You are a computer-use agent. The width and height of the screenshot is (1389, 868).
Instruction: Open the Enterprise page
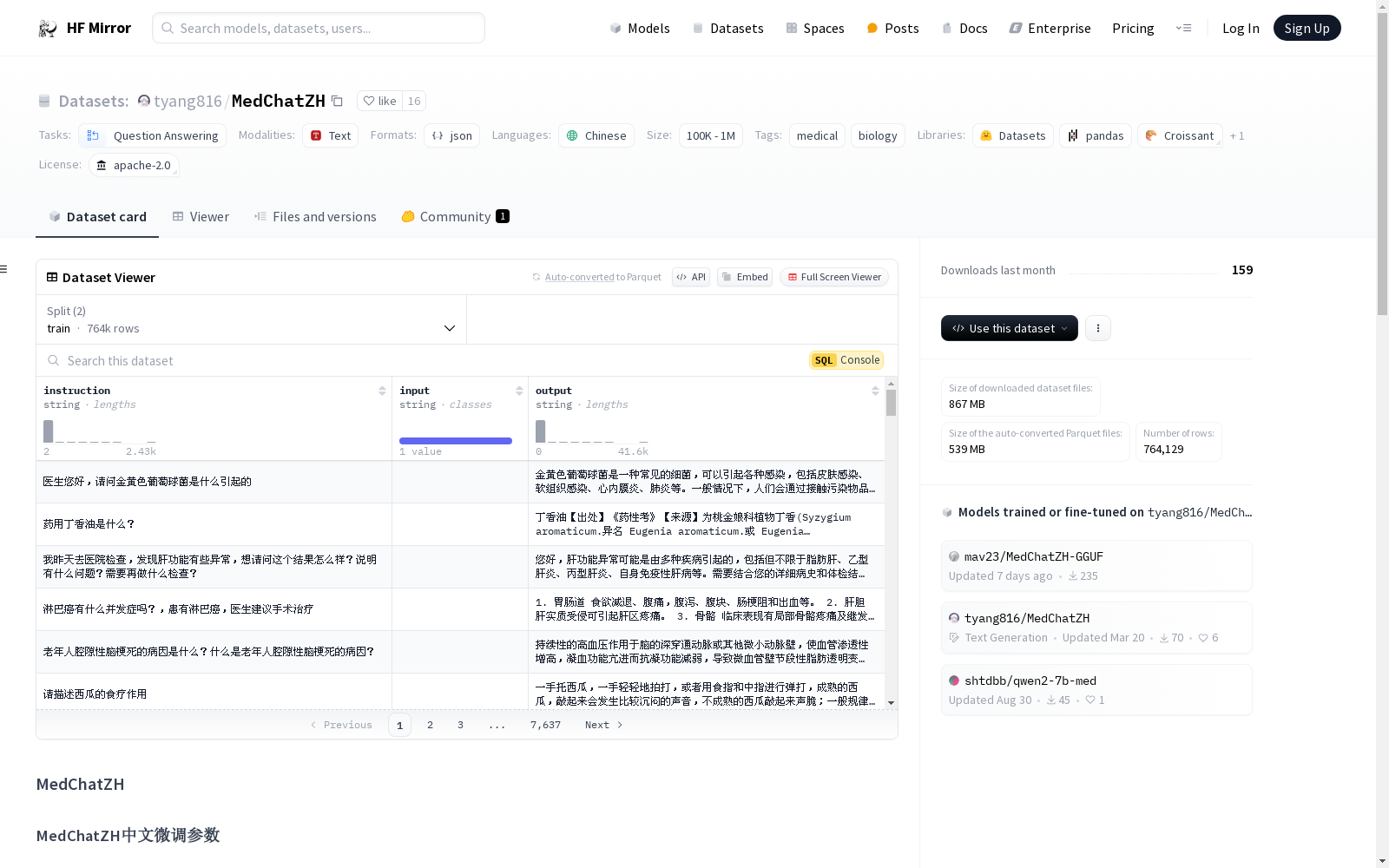point(1050,29)
